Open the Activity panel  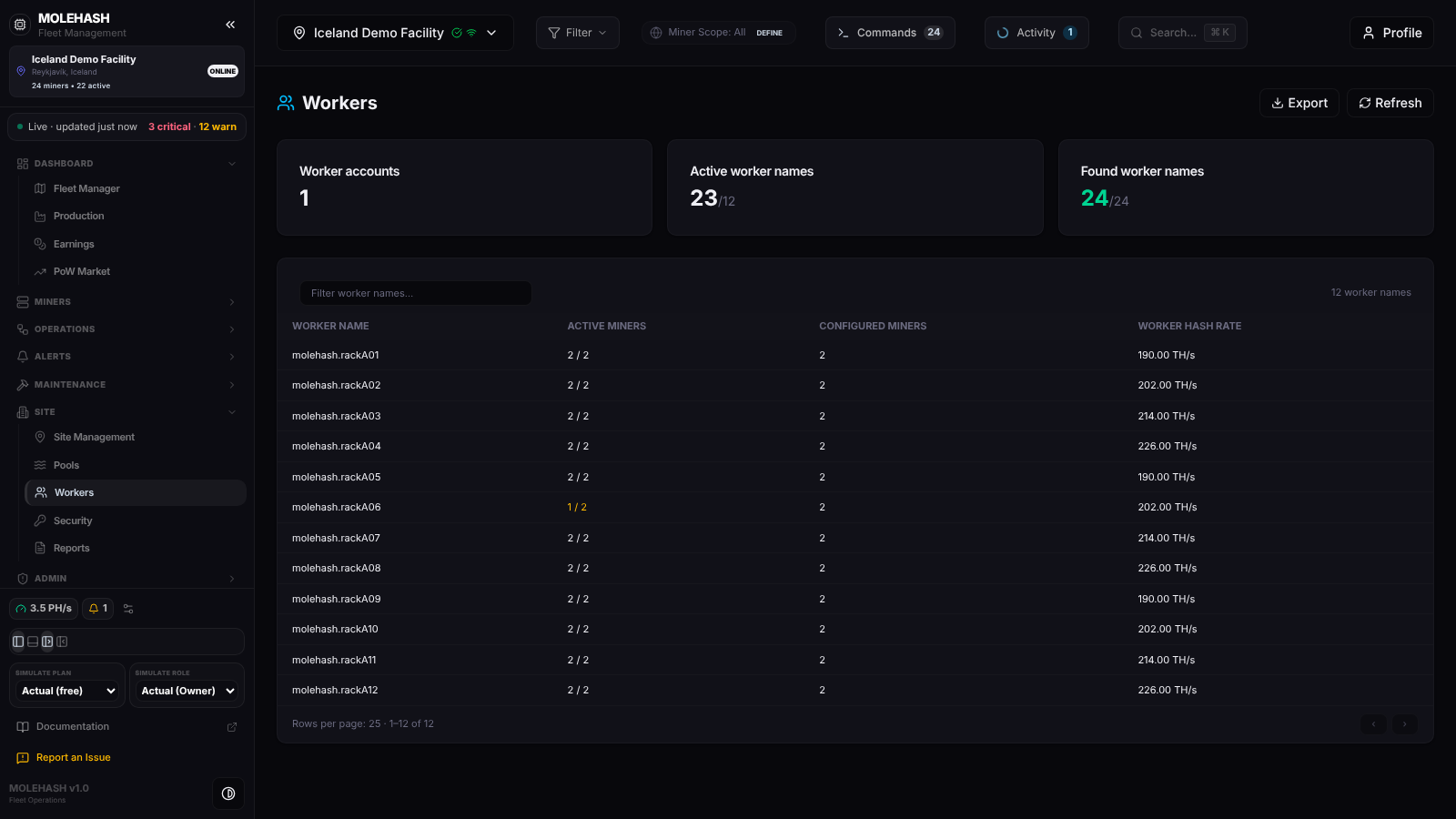(1036, 33)
